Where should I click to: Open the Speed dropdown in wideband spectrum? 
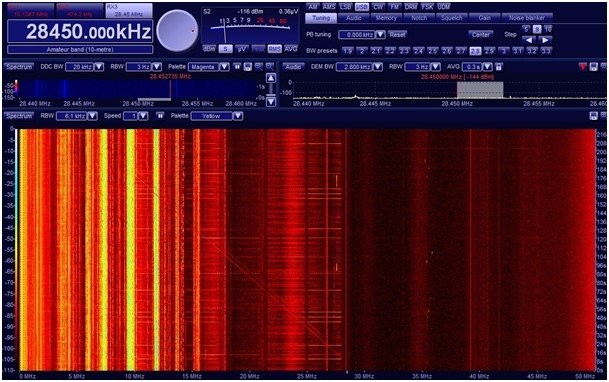[143, 116]
